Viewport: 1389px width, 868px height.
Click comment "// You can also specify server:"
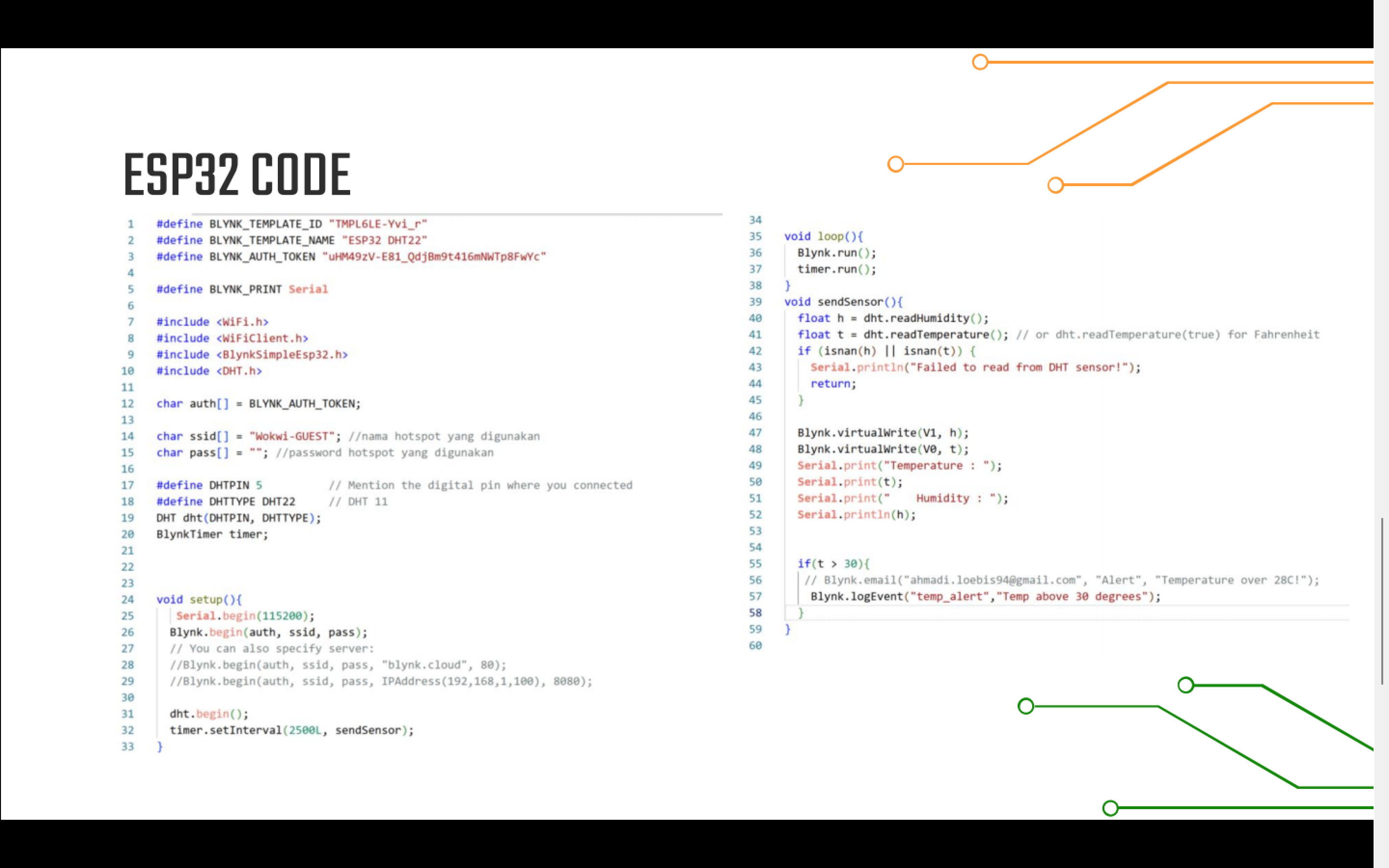coord(272,649)
